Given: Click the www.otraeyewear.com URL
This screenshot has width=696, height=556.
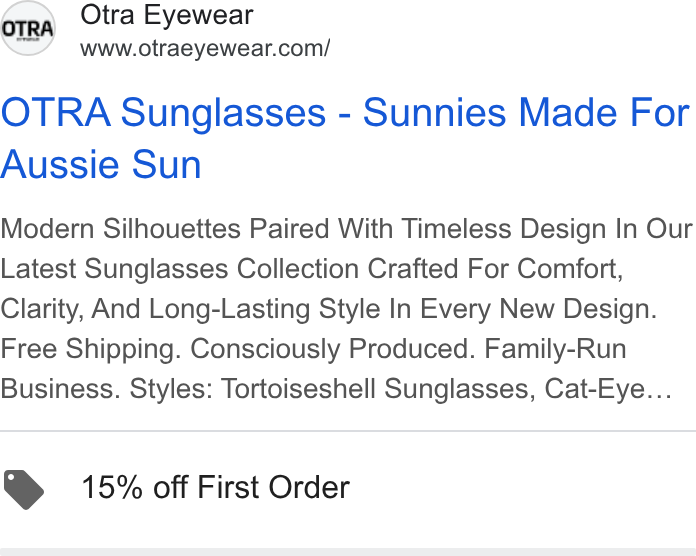Looking at the screenshot, I should [205, 48].
